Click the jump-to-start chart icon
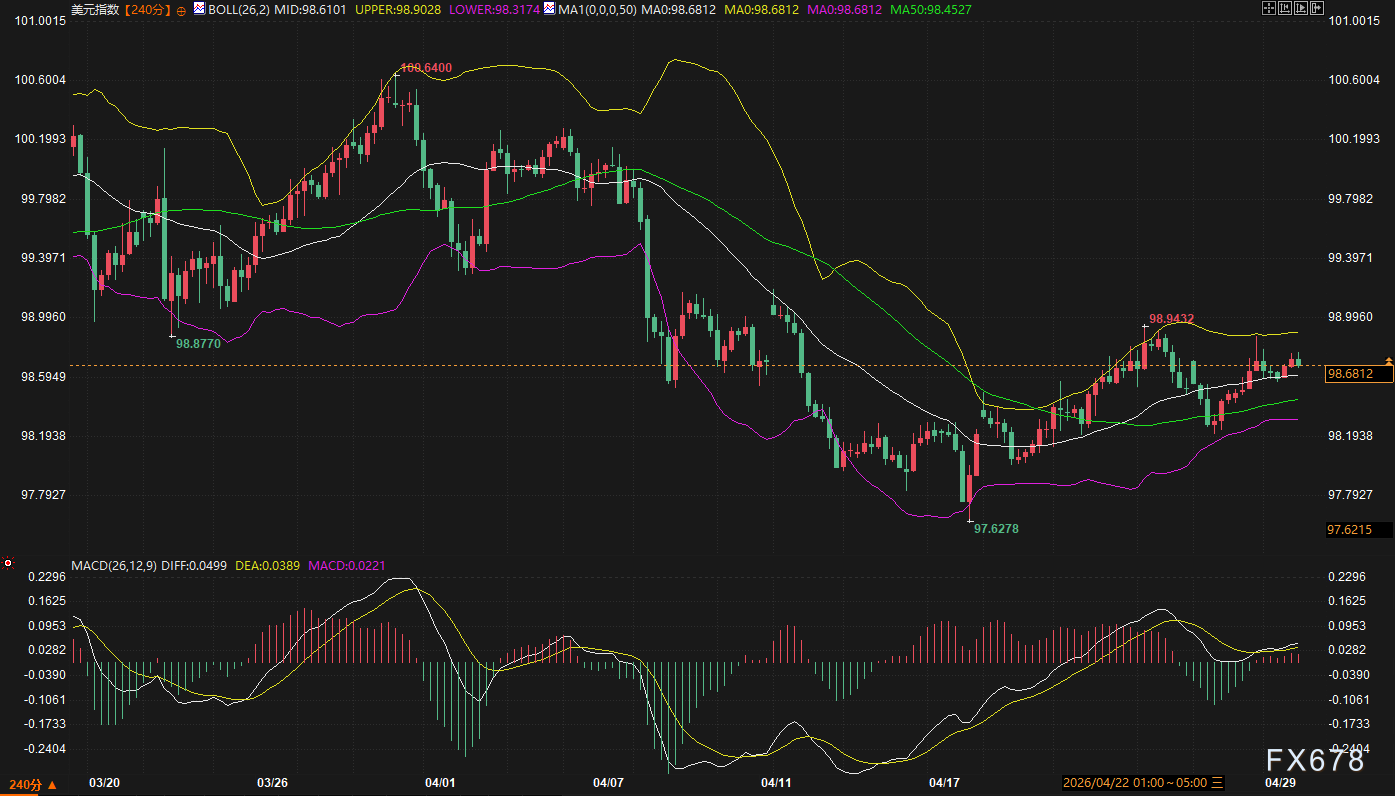 pyautogui.click(x=1285, y=9)
